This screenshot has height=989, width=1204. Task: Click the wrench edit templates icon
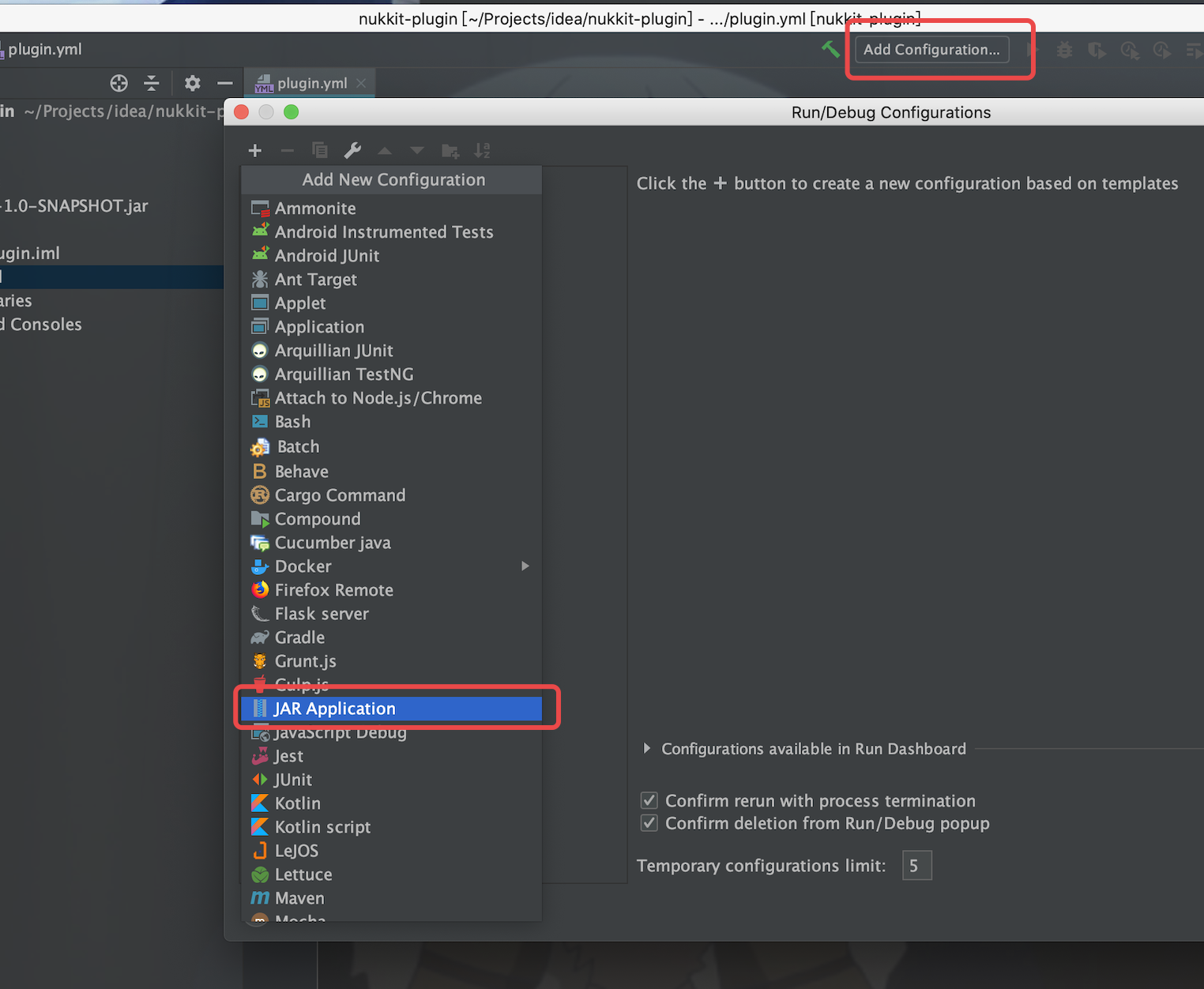pos(352,151)
